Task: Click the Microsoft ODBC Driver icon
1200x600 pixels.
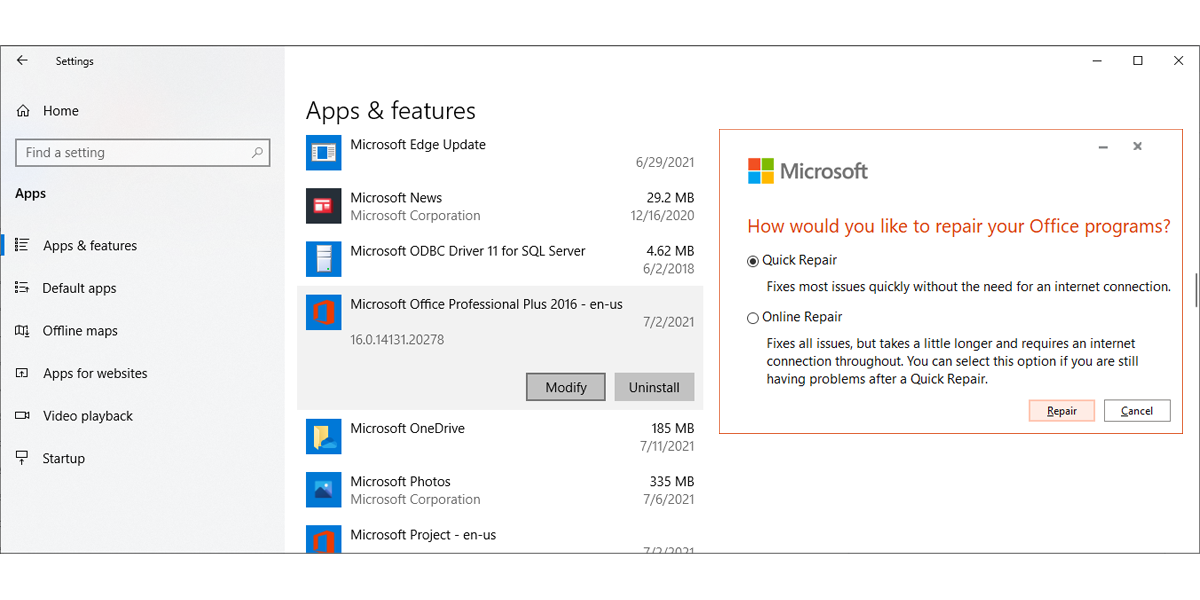Action: (323, 259)
